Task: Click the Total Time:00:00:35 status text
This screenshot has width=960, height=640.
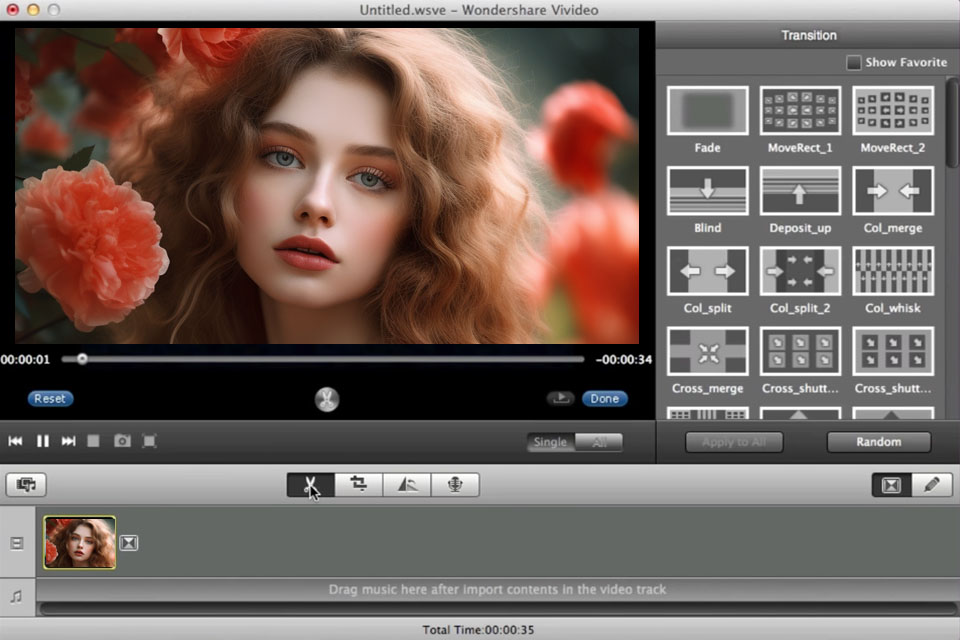Action: [x=478, y=630]
